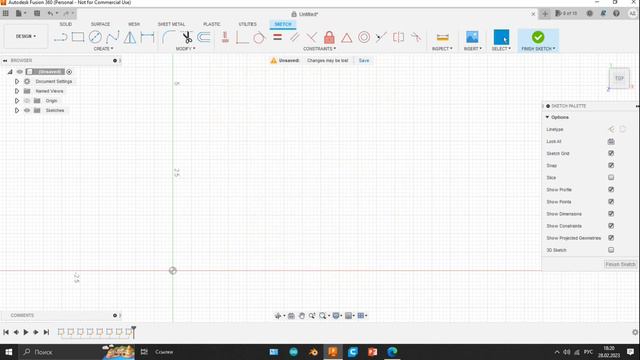640x360 pixels.
Task: Toggle the Snap checkbox
Action: [x=611, y=165]
